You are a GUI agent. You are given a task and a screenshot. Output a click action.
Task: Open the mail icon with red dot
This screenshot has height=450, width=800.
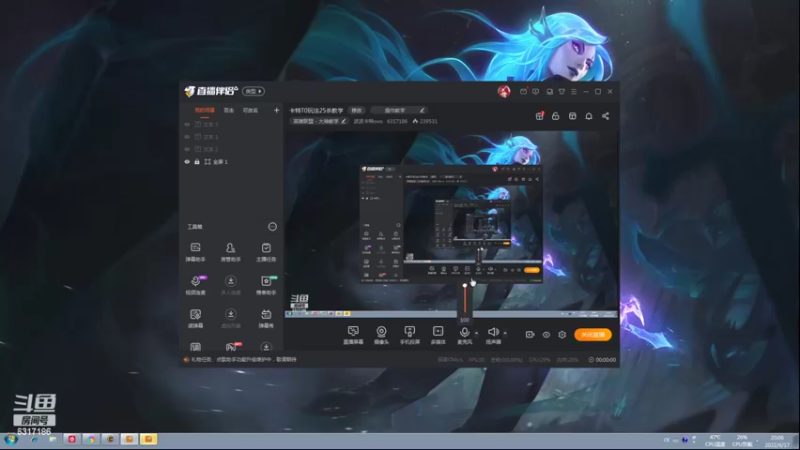pyautogui.click(x=523, y=91)
